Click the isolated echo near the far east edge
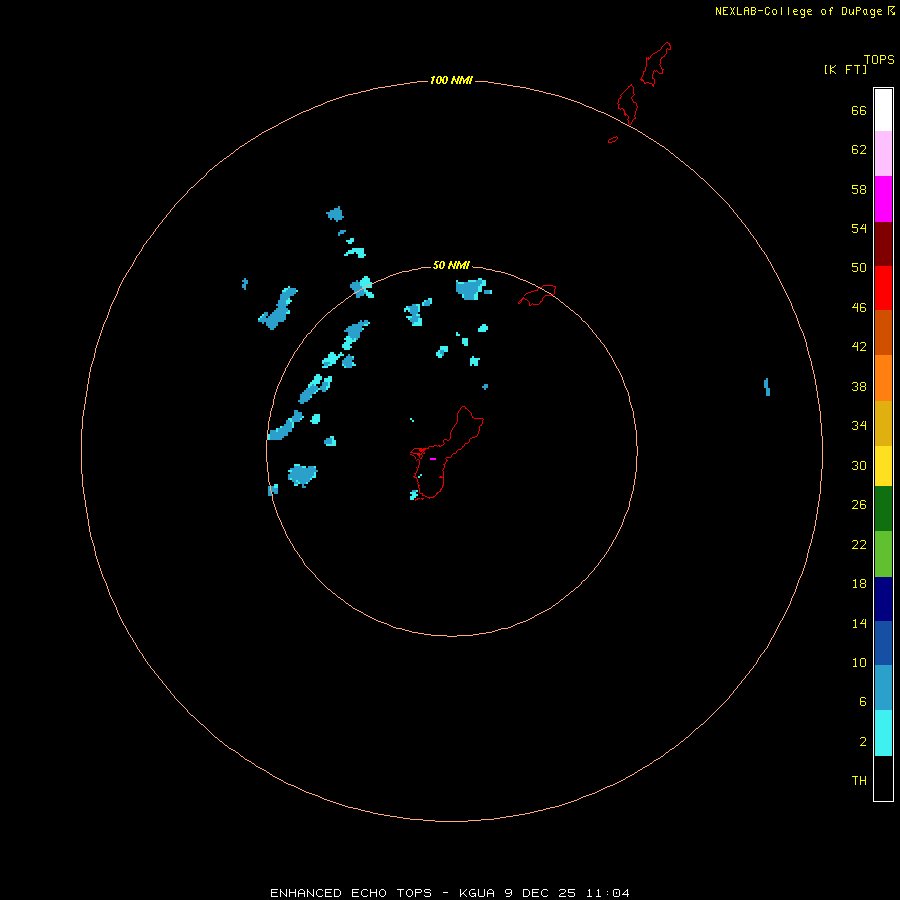 coord(767,387)
